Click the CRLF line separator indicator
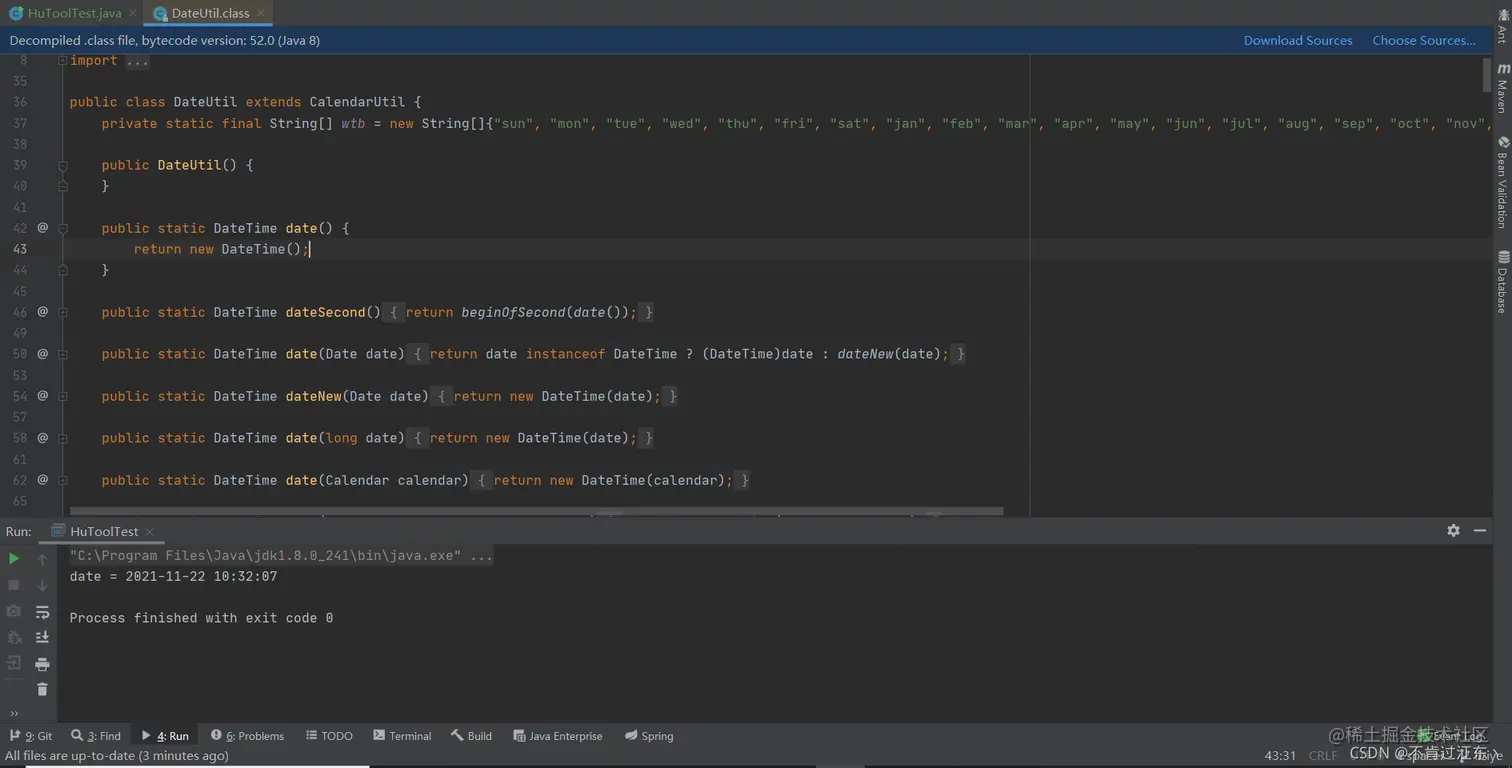Viewport: 1512px width, 768px height. point(1322,756)
